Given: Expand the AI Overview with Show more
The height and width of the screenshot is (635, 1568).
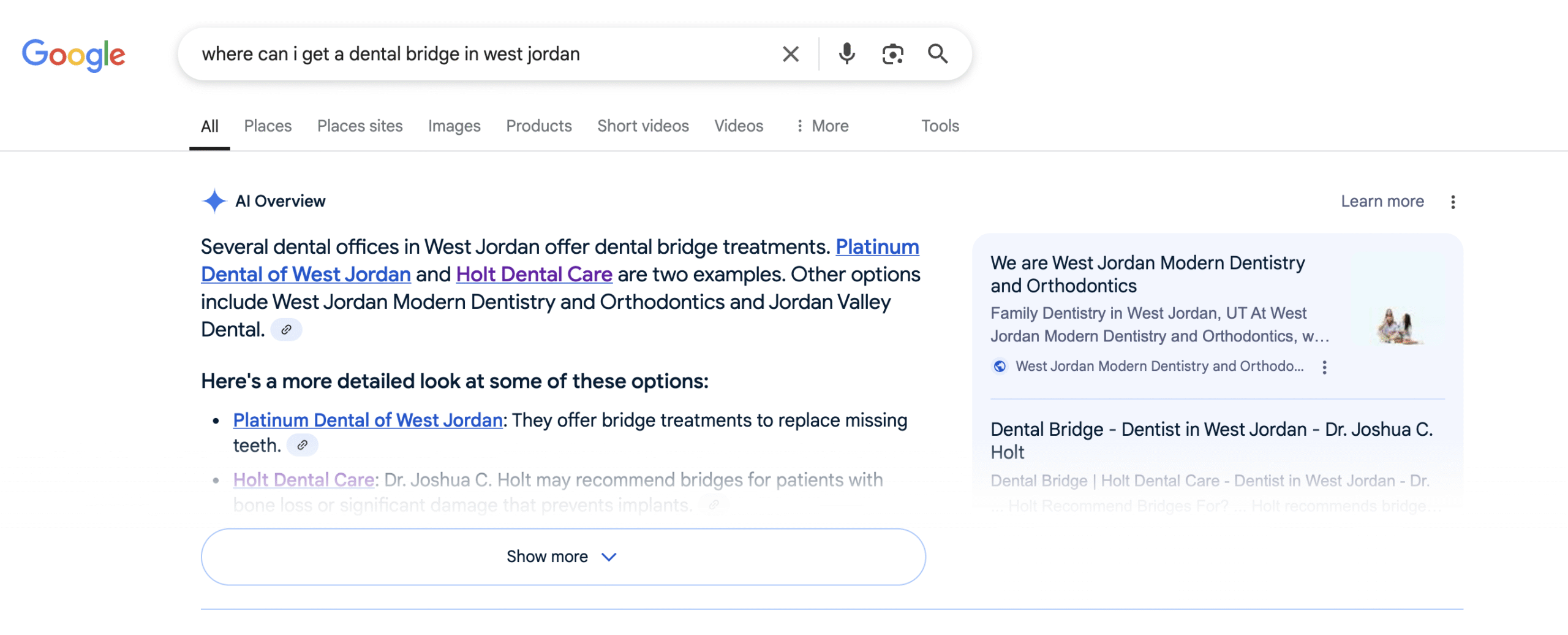Looking at the screenshot, I should pyautogui.click(x=562, y=557).
